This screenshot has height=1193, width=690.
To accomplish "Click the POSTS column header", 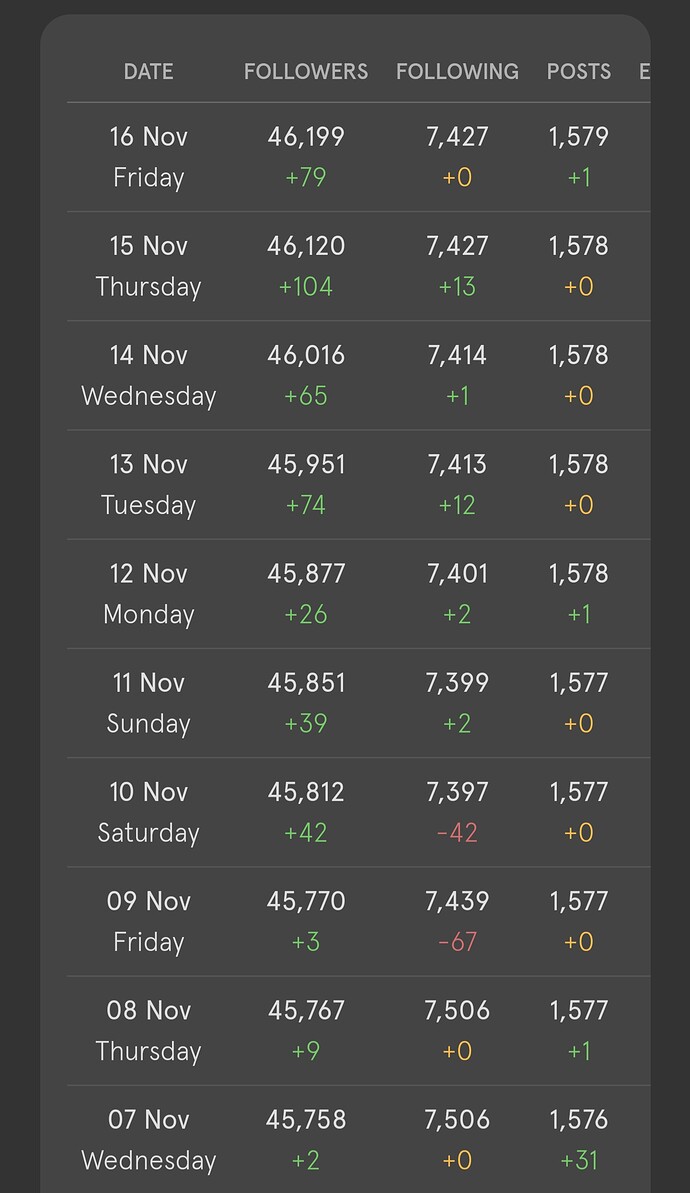I will pyautogui.click(x=578, y=72).
